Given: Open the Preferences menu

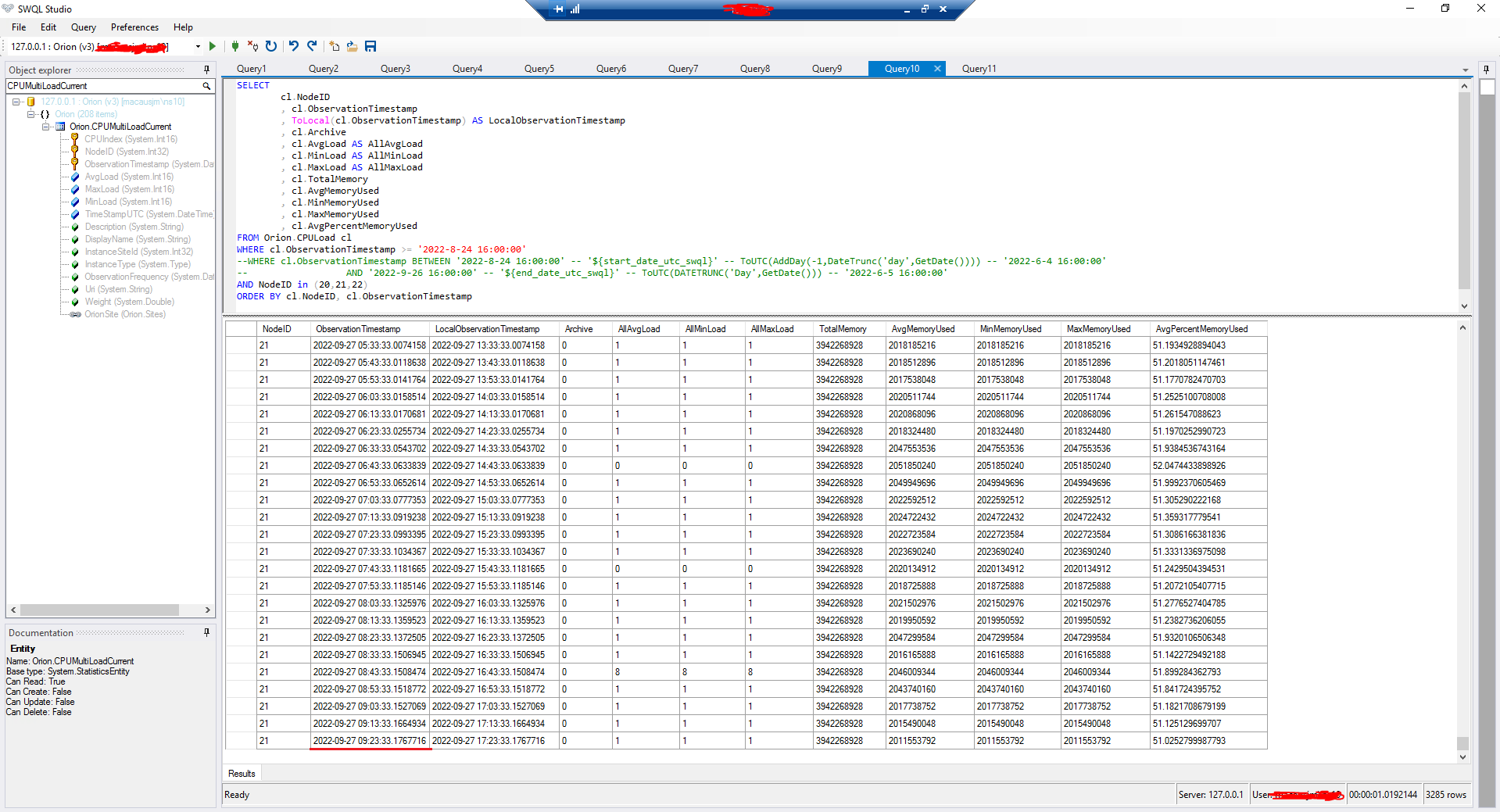Looking at the screenshot, I should pyautogui.click(x=134, y=27).
